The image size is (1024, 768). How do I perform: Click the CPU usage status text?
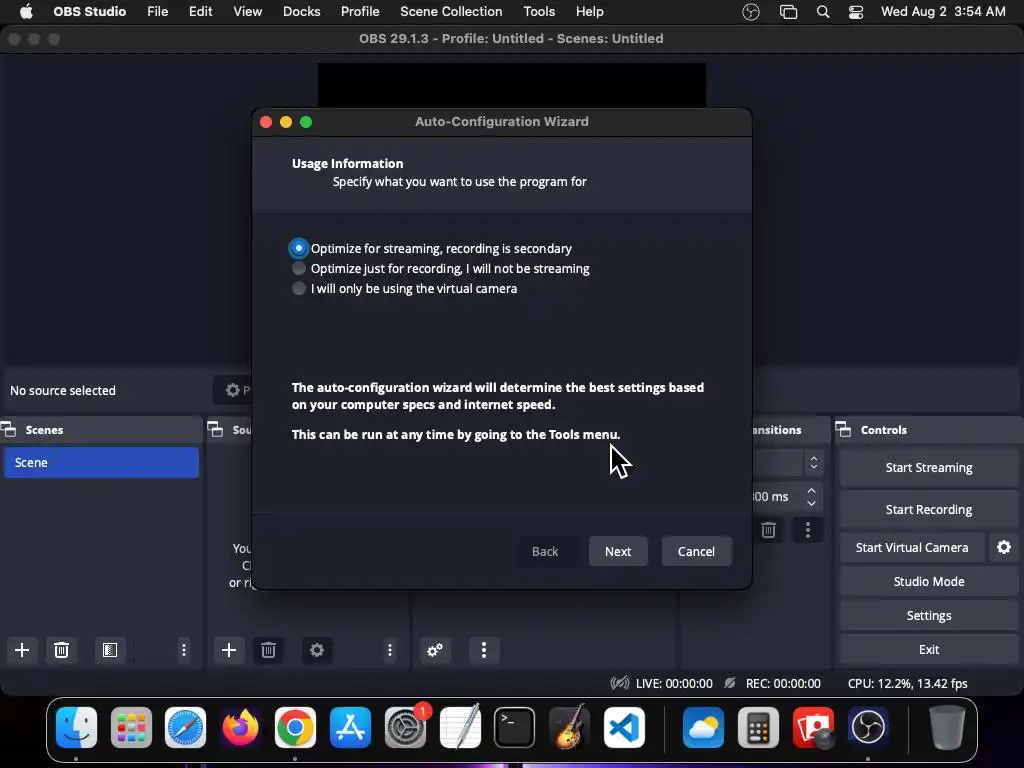tap(908, 683)
